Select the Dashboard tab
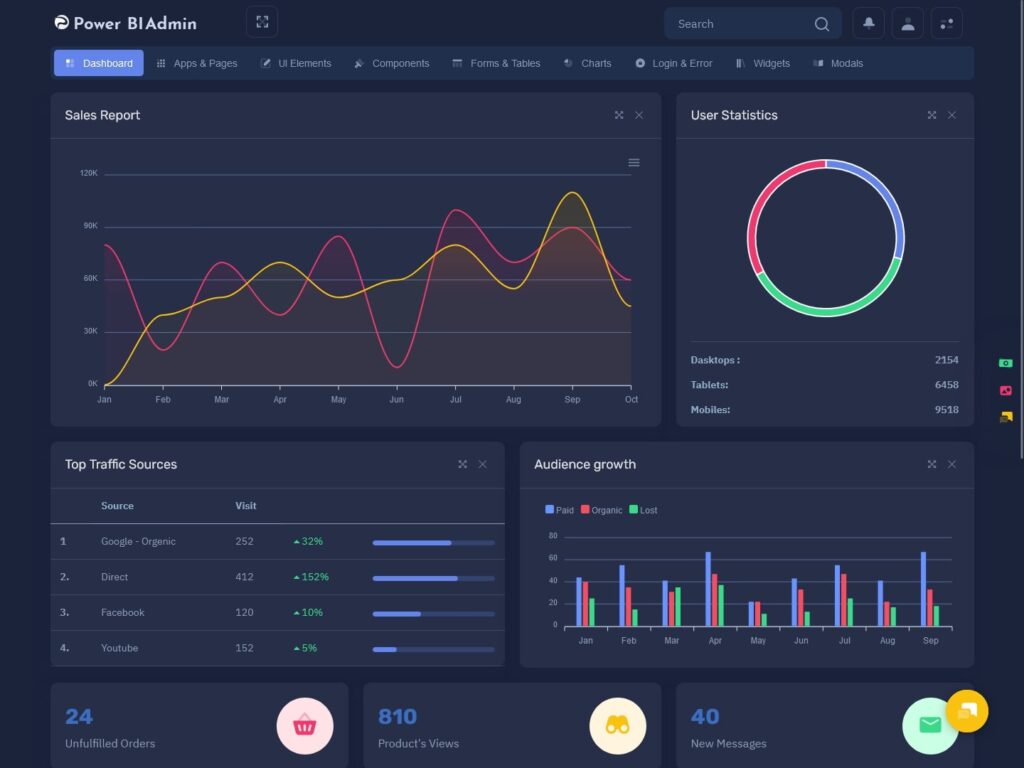The image size is (1024, 768). [x=98, y=63]
